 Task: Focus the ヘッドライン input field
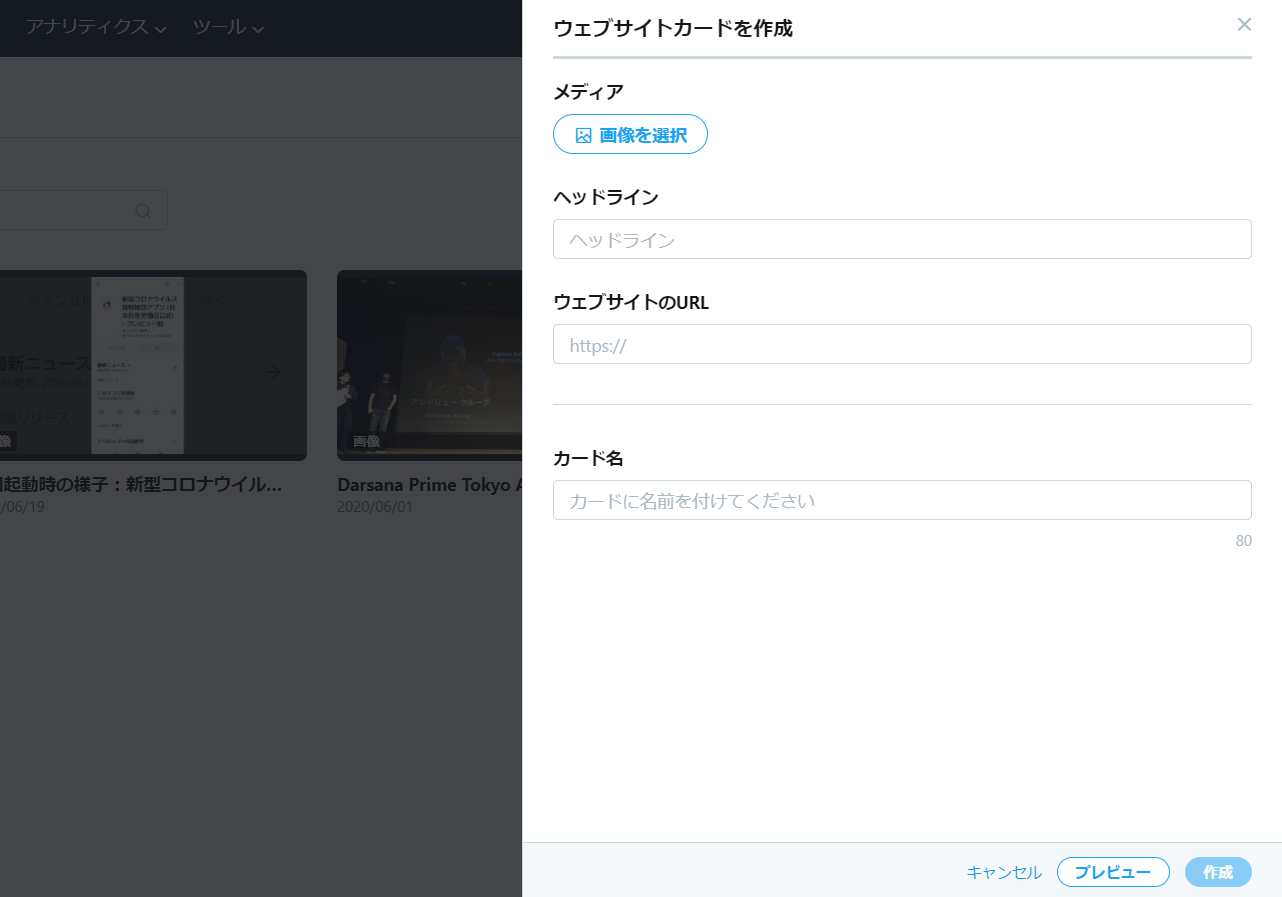(902, 239)
